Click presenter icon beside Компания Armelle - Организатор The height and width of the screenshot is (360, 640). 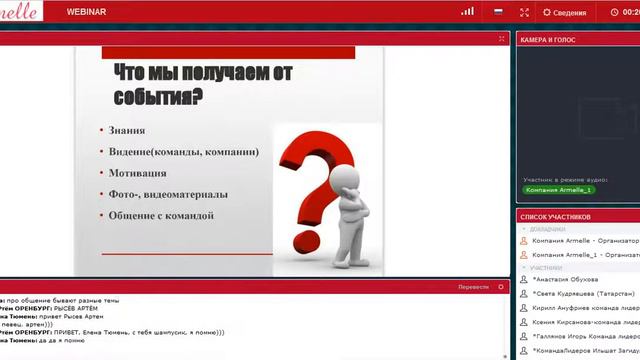click(524, 241)
